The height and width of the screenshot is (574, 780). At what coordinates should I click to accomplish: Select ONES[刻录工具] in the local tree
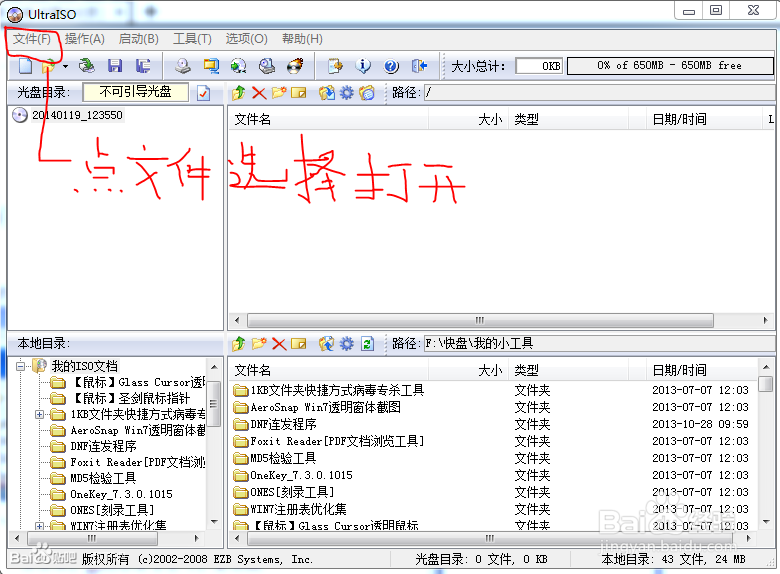point(112,510)
